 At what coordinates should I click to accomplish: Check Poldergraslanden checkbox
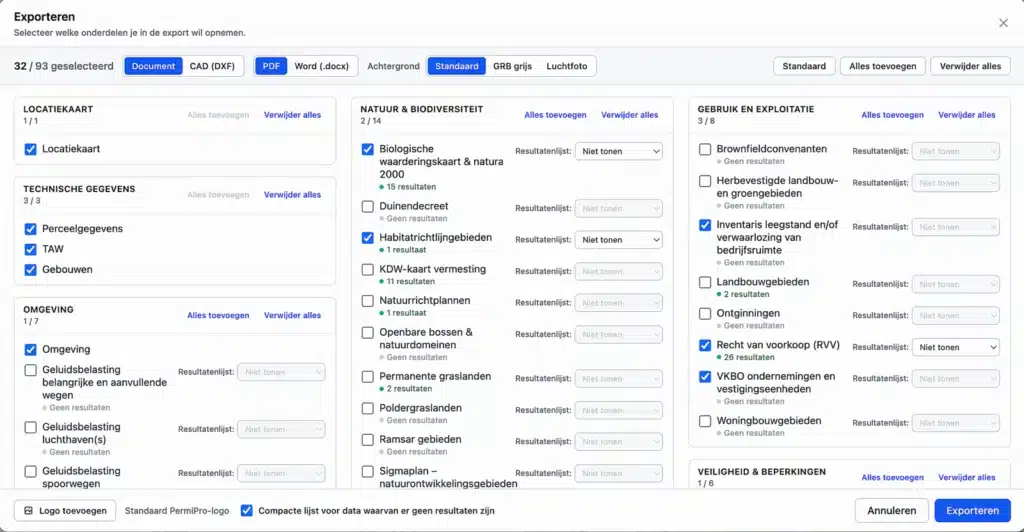[x=368, y=409]
